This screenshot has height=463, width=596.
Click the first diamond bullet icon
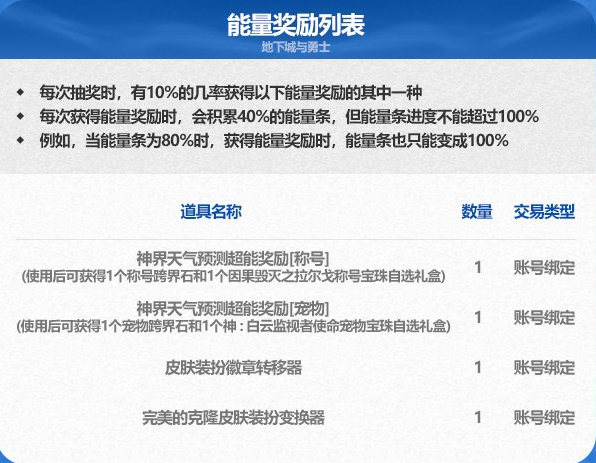(x=20, y=92)
